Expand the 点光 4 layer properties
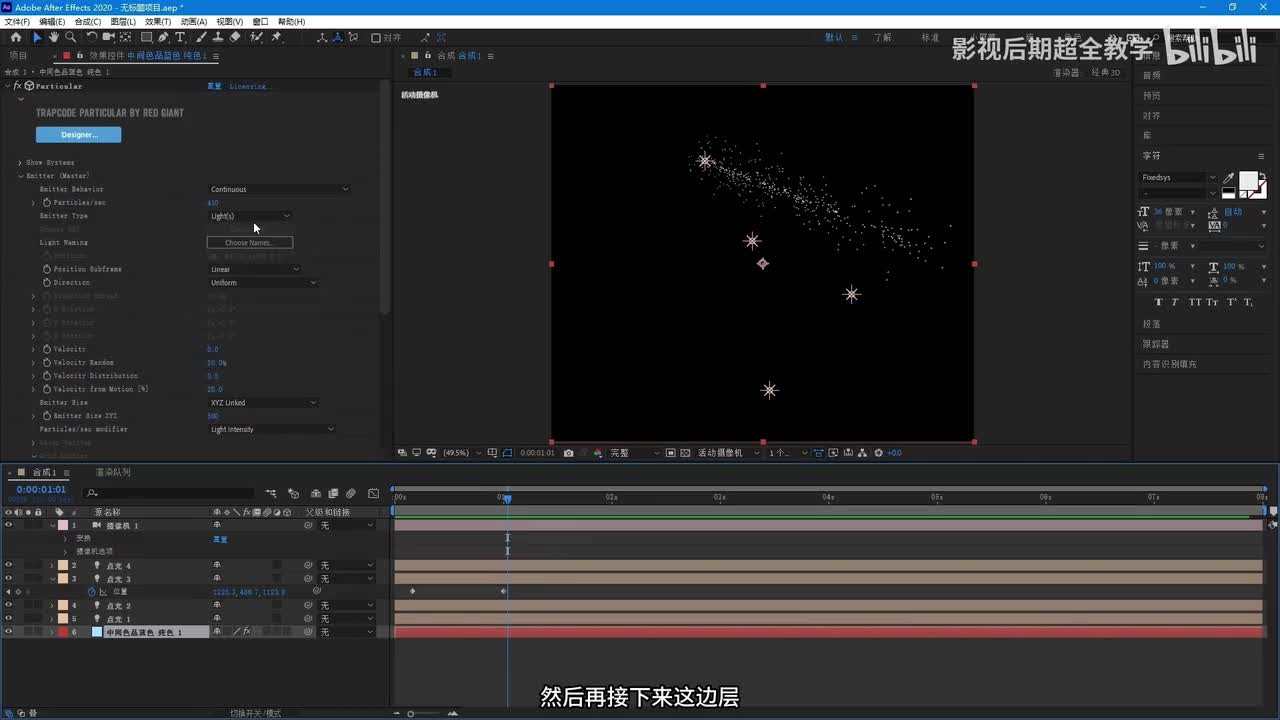Viewport: 1280px width, 720px height. pos(52,565)
